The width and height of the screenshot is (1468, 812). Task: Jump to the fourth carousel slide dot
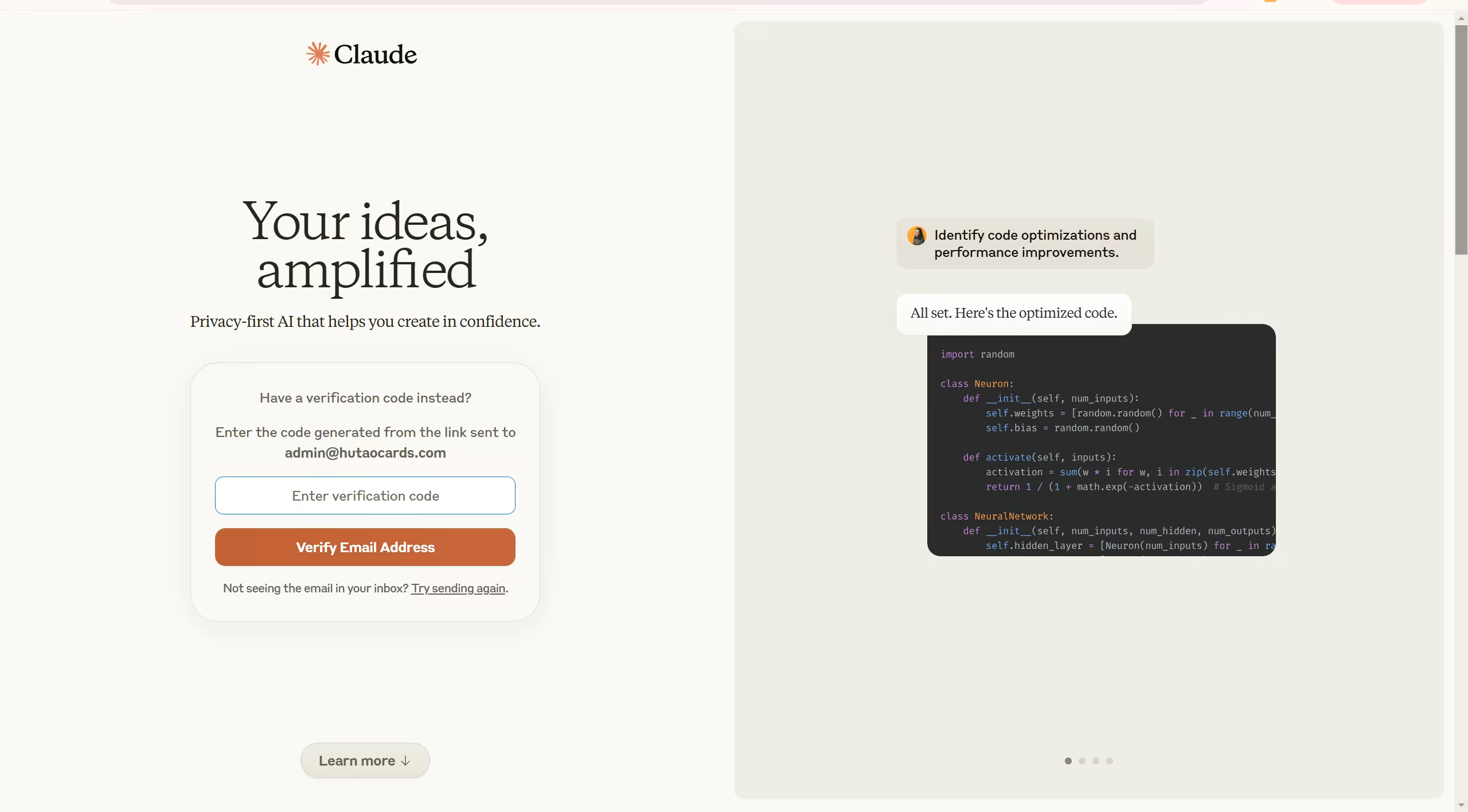tap(1110, 761)
